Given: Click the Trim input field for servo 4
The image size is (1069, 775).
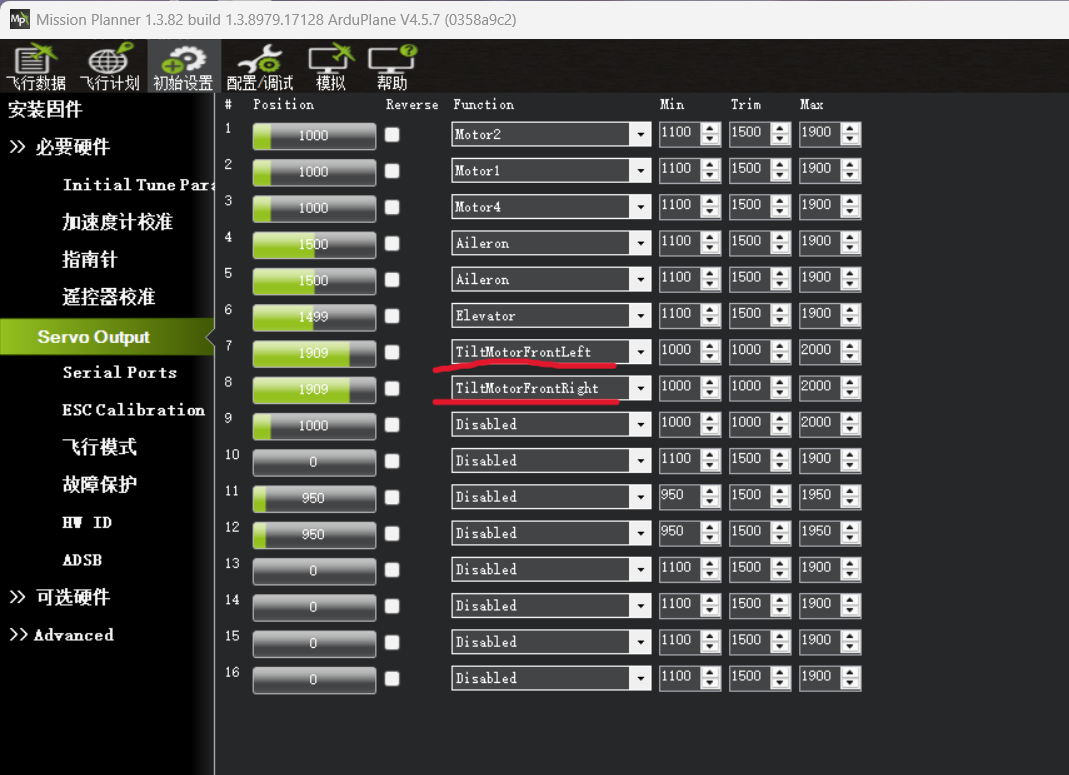Looking at the screenshot, I should (x=748, y=243).
